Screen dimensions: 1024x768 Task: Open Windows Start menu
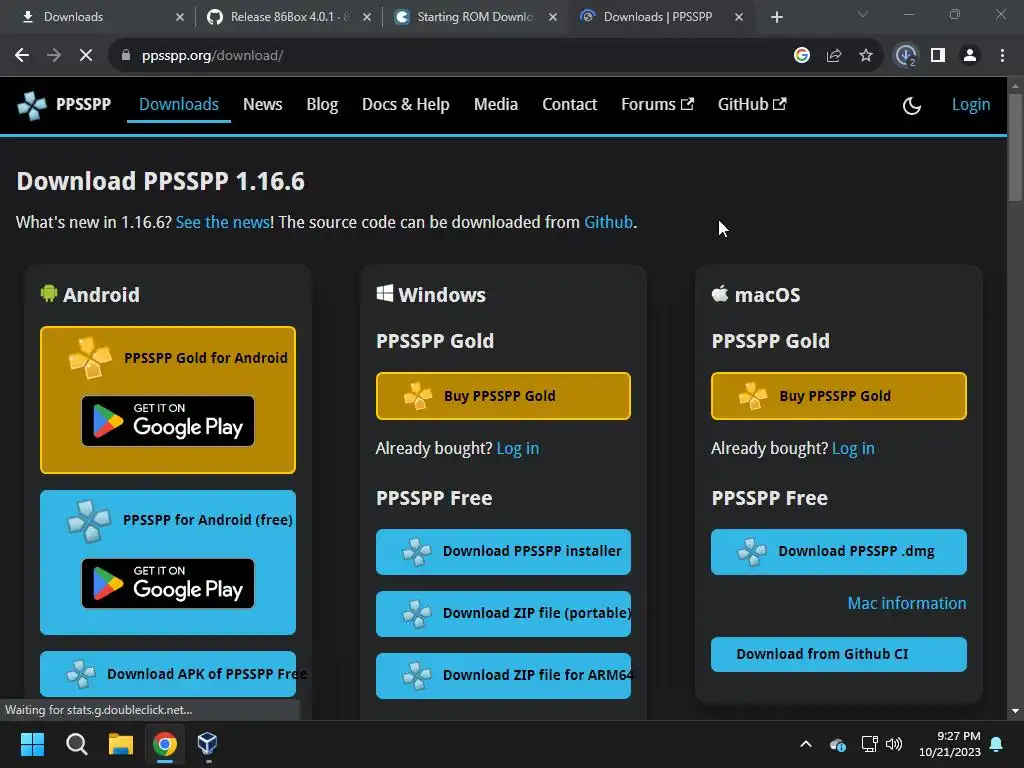pyautogui.click(x=33, y=744)
